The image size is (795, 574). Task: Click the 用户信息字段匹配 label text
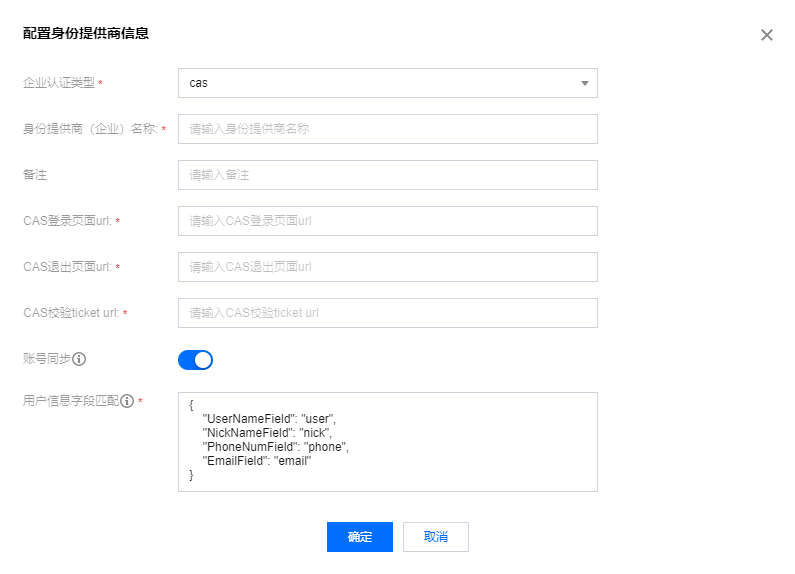pos(70,401)
